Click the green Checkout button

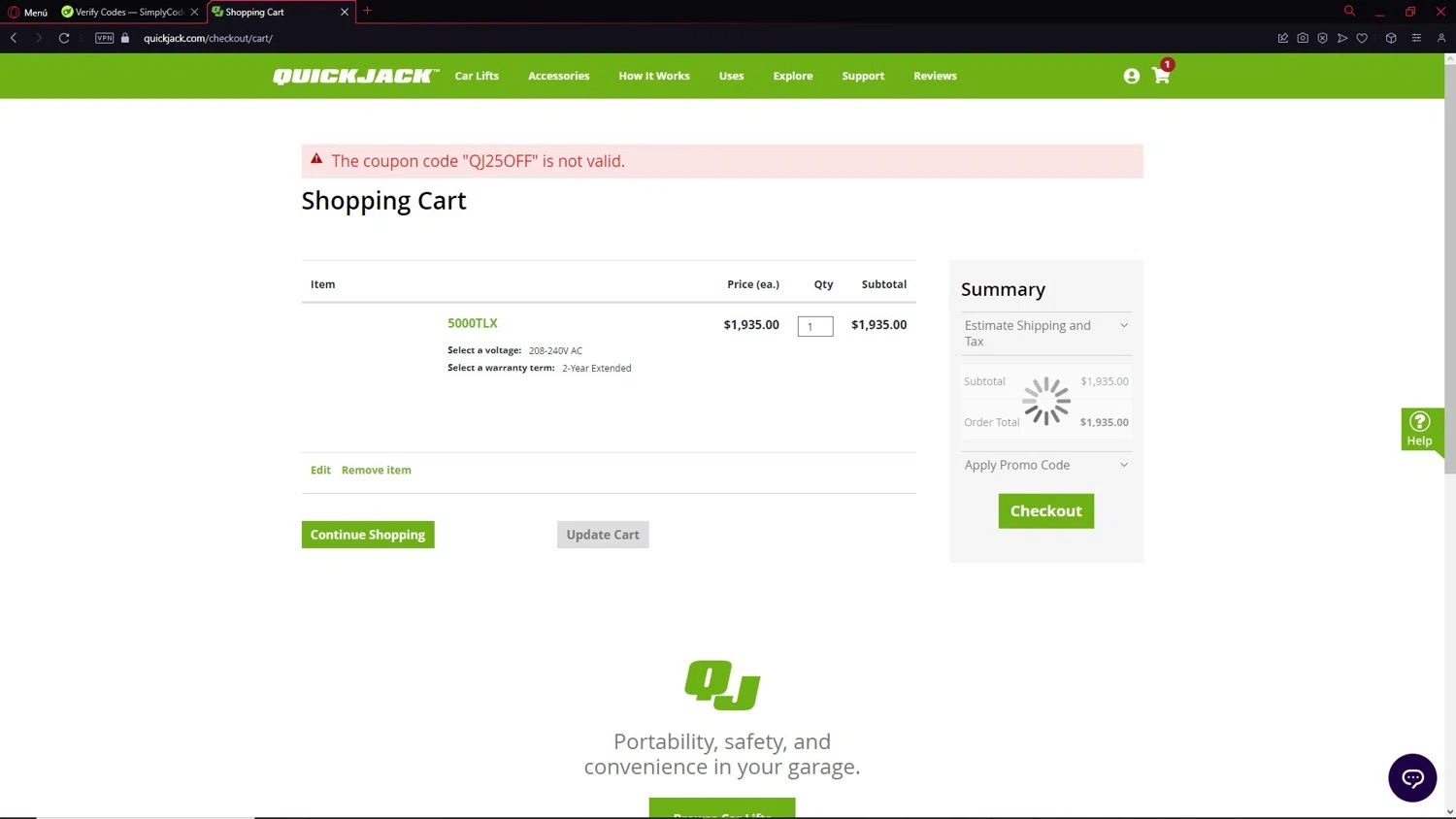(1046, 511)
